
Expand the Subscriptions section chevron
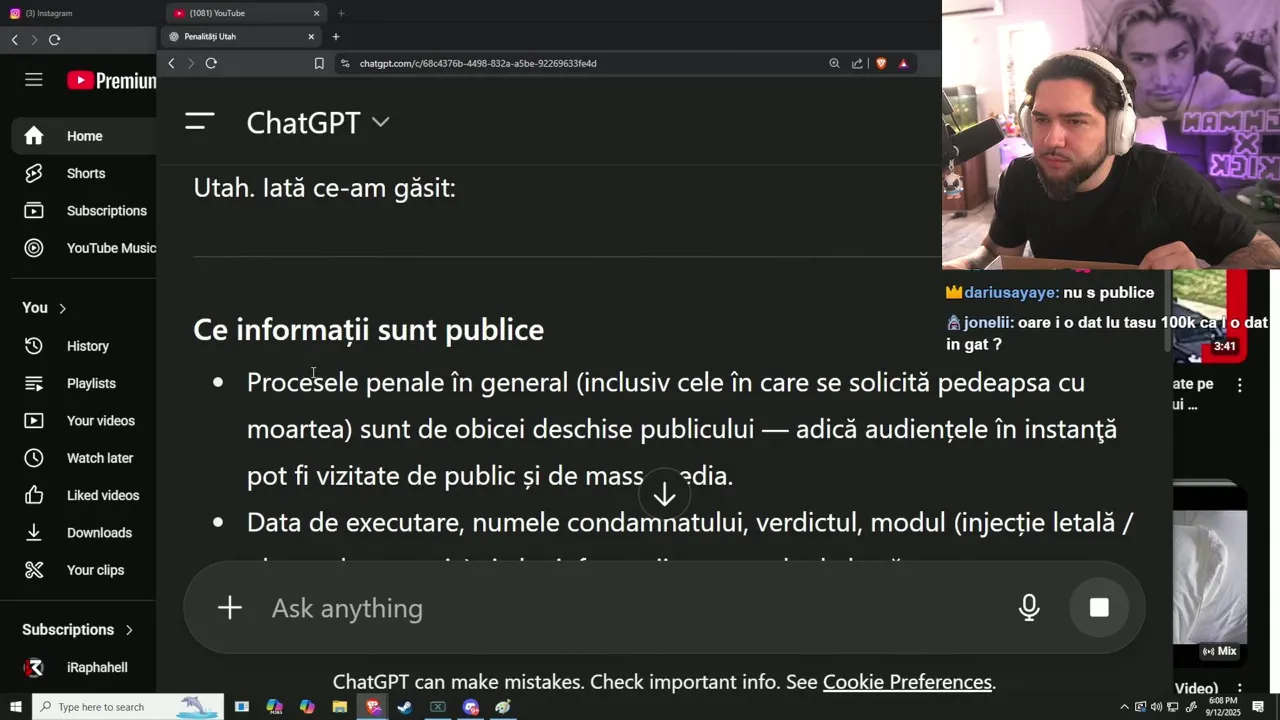tap(129, 630)
